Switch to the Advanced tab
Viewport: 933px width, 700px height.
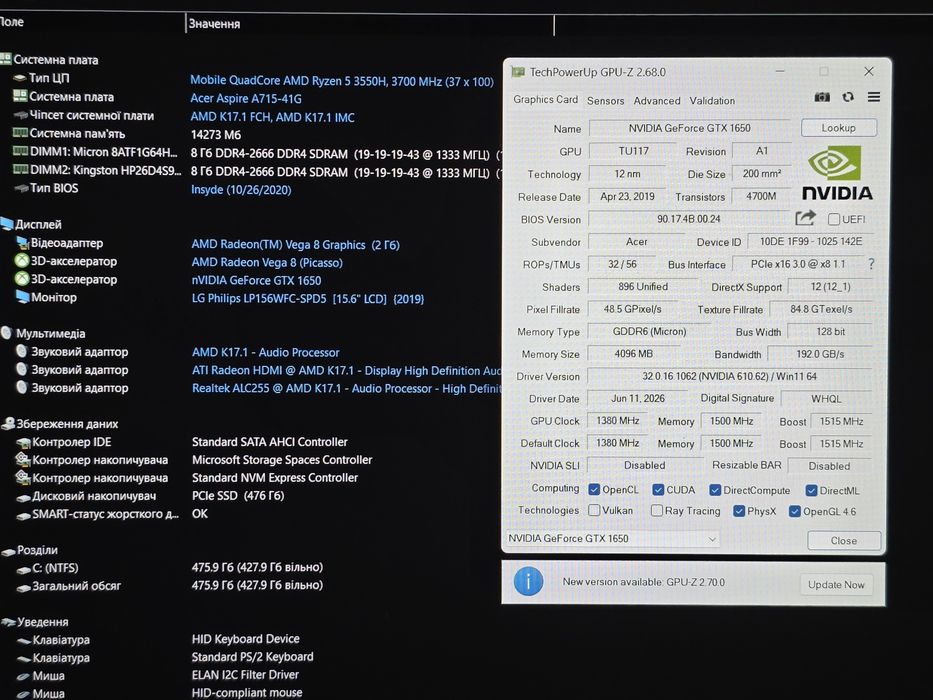pos(656,101)
